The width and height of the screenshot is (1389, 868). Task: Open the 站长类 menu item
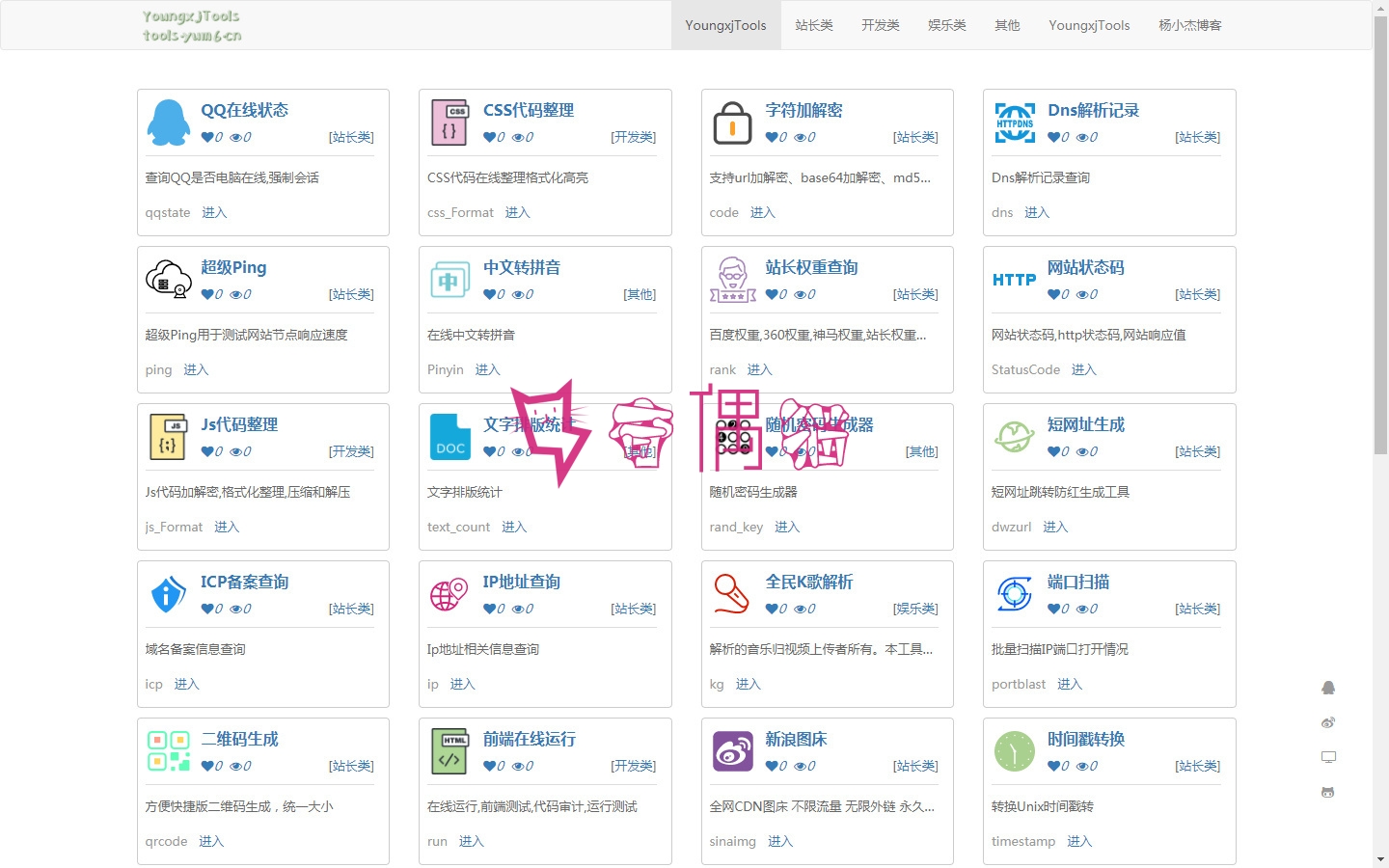(814, 25)
